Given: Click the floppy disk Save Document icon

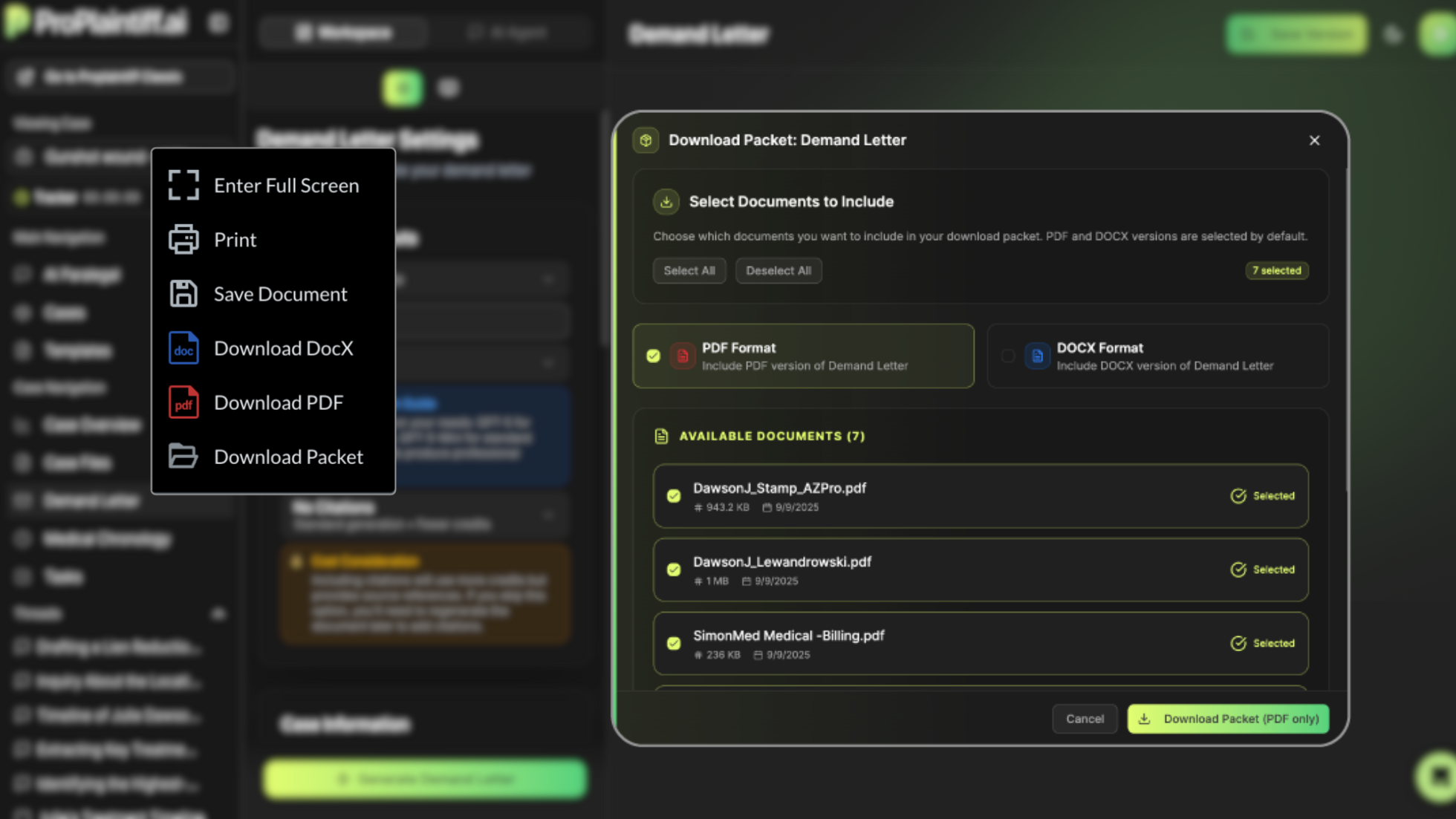Looking at the screenshot, I should [x=183, y=294].
